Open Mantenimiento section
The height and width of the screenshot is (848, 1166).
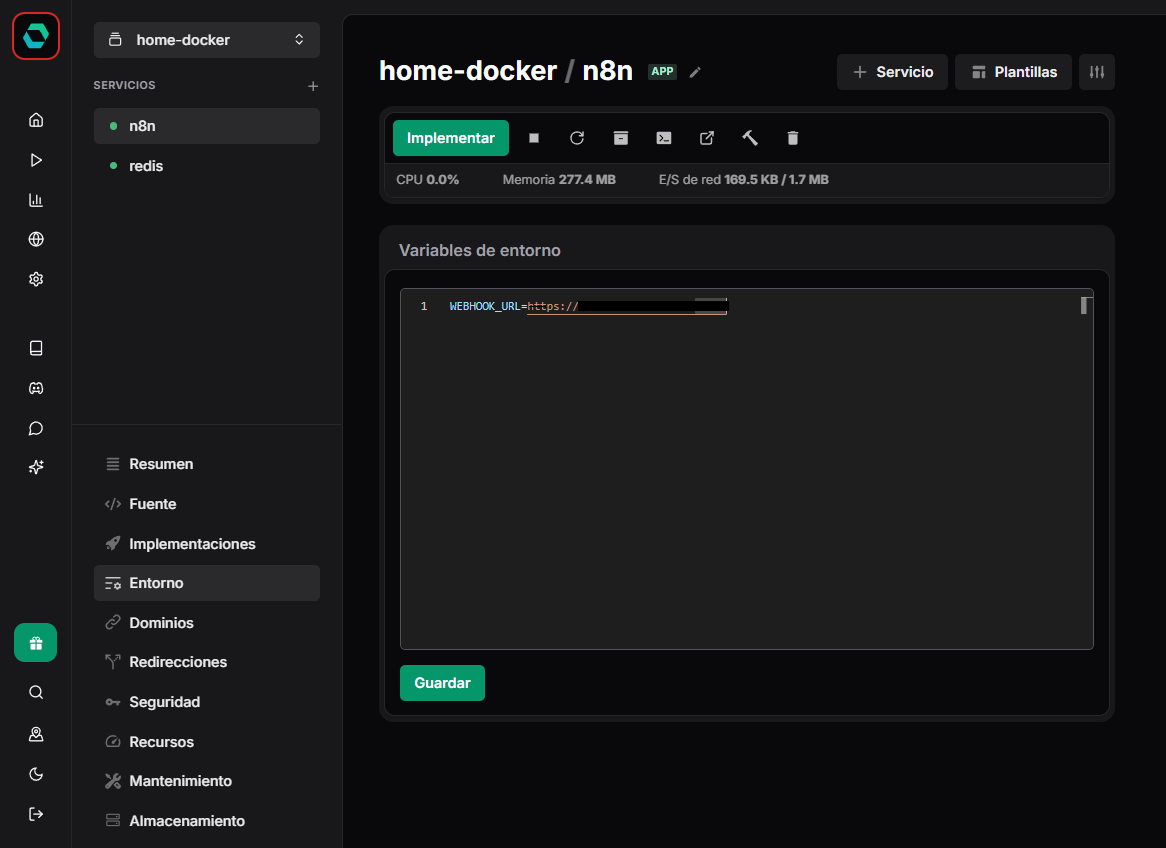[x=207, y=781]
